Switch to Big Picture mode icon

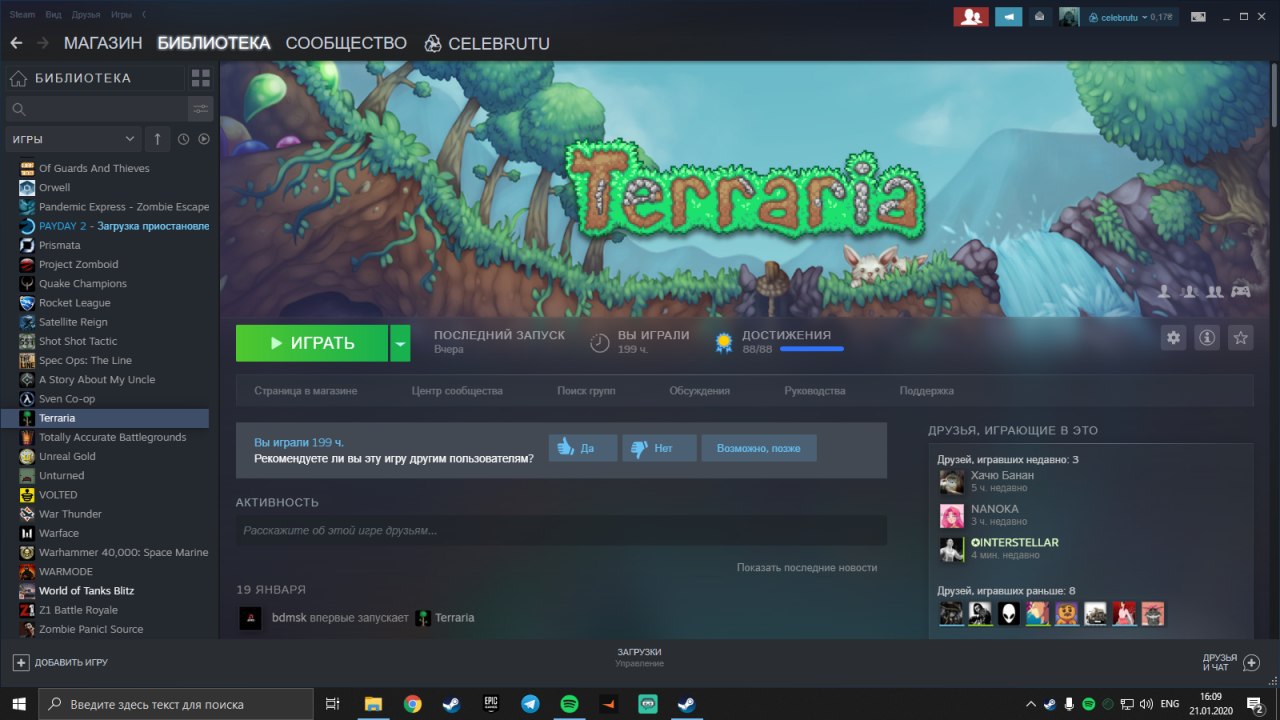point(1197,16)
